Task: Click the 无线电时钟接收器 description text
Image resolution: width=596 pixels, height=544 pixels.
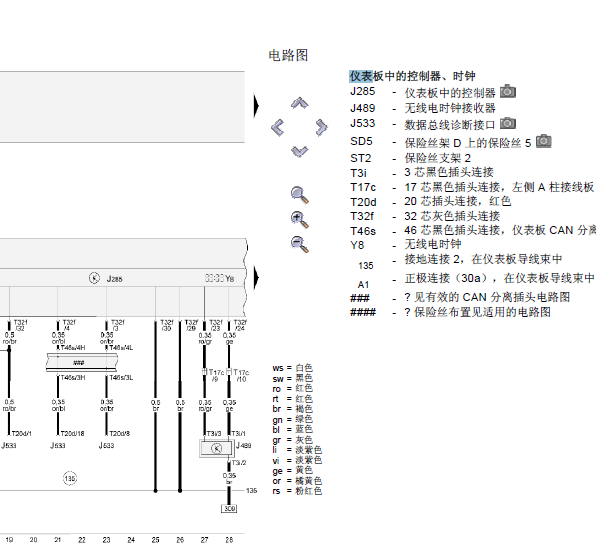Action: (450, 108)
